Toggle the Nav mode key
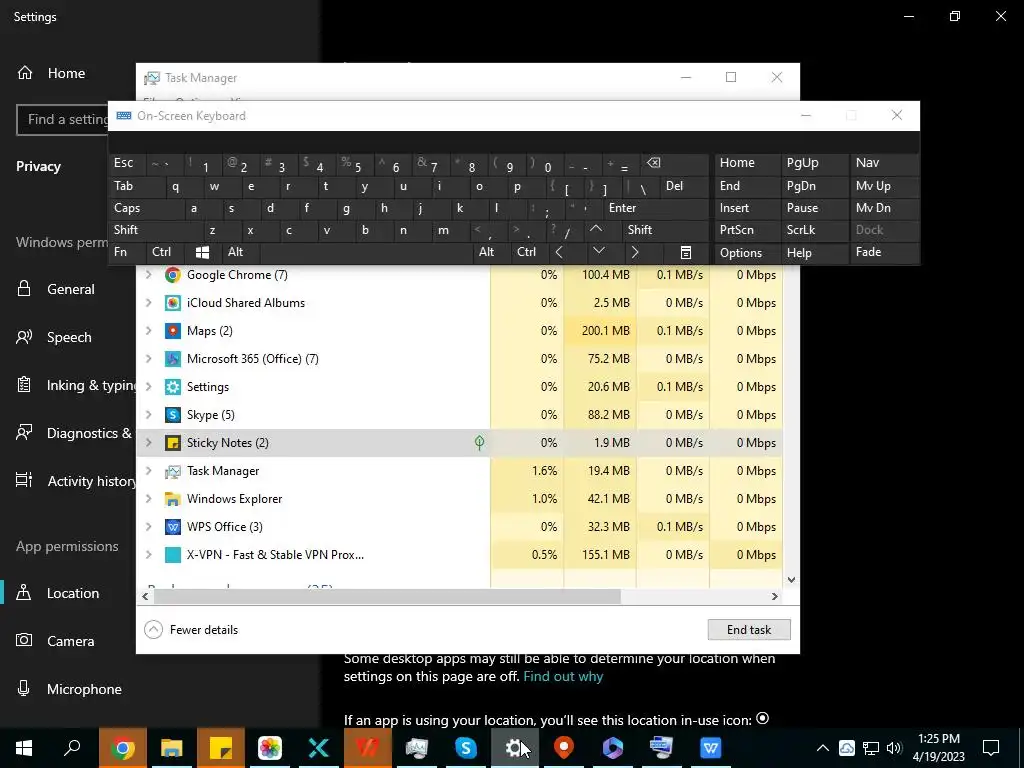Screen dimensions: 1024x768 coord(884,163)
